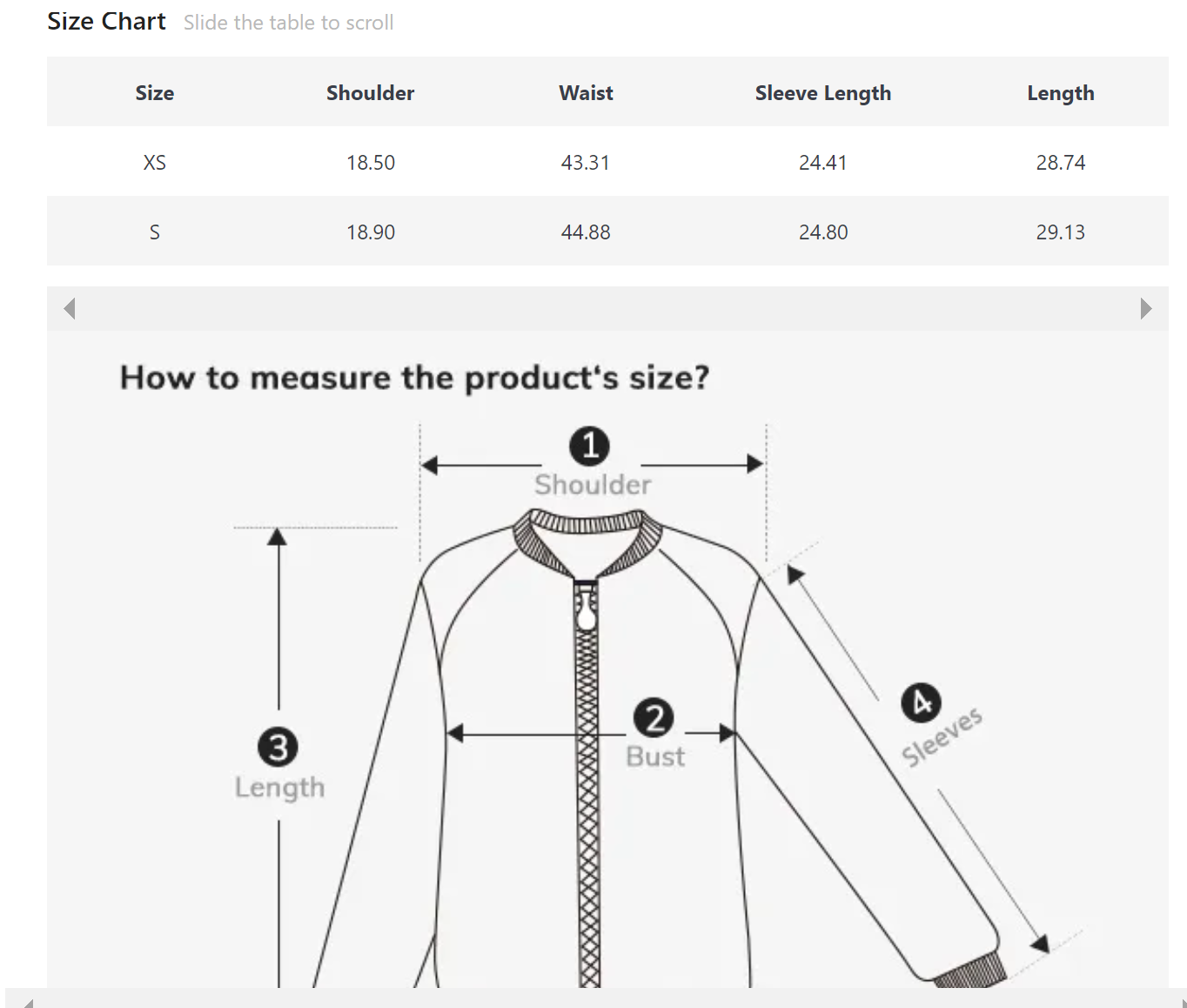Viewport: 1187px width, 1008px height.
Task: Click the table's horizontal scrollbar track
Action: [x=607, y=309]
